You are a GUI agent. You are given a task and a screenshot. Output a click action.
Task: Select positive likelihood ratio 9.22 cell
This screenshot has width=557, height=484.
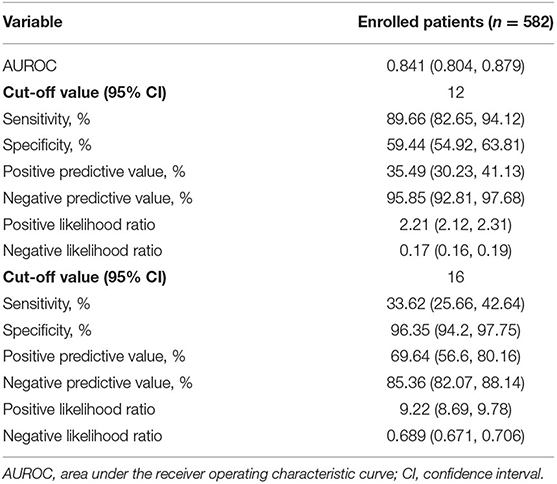pos(455,409)
